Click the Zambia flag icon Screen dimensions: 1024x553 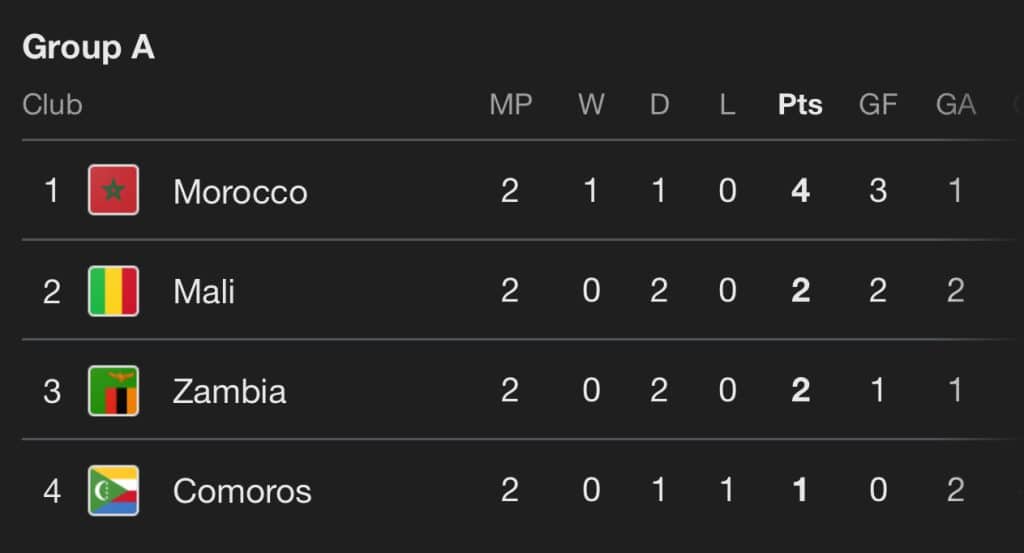(113, 390)
